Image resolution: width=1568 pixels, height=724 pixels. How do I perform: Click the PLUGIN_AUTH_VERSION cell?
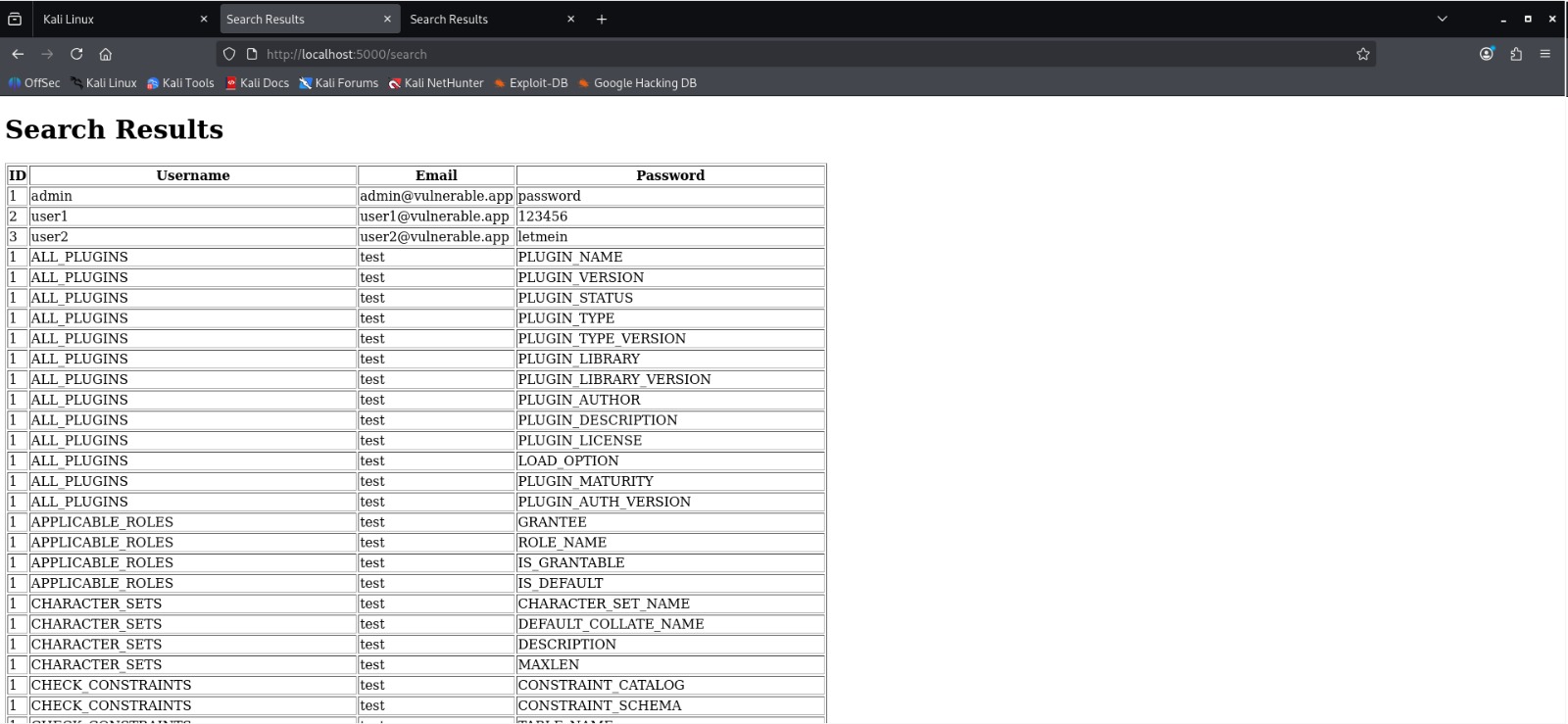[670, 502]
